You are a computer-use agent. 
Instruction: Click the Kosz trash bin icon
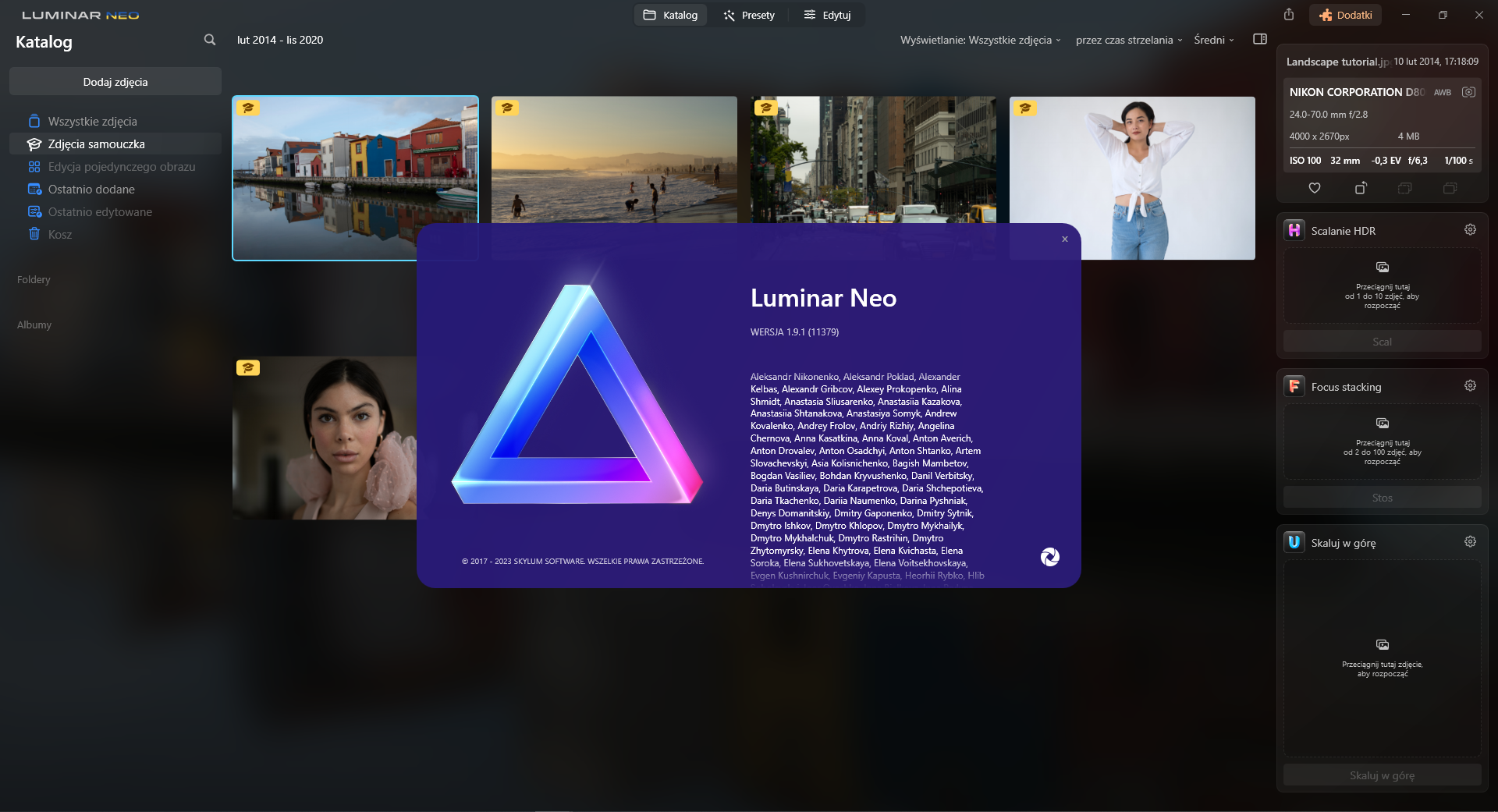point(34,234)
